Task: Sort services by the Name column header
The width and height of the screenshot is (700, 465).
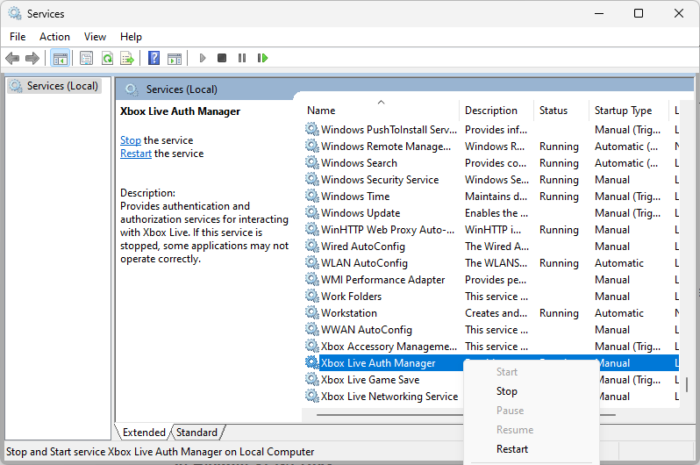Action: [321, 110]
